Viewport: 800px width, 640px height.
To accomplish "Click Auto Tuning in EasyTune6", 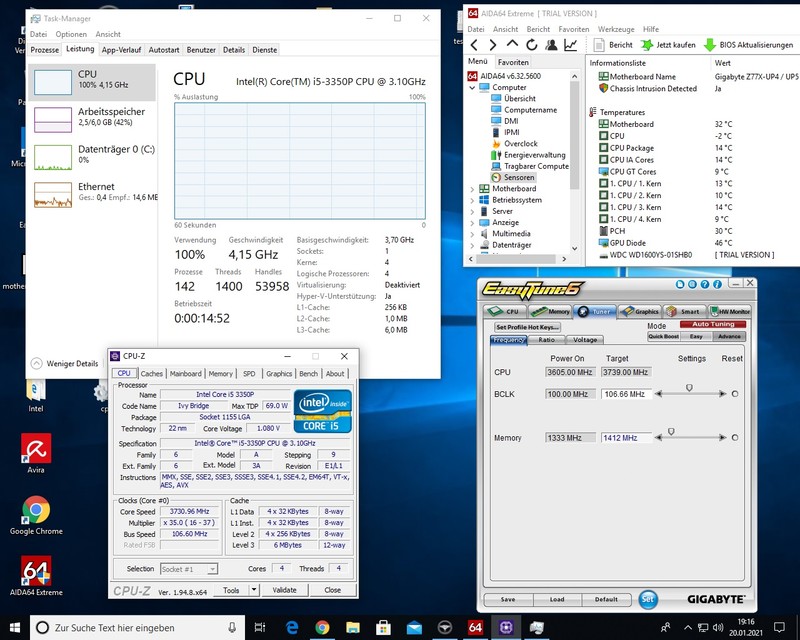I will (713, 324).
